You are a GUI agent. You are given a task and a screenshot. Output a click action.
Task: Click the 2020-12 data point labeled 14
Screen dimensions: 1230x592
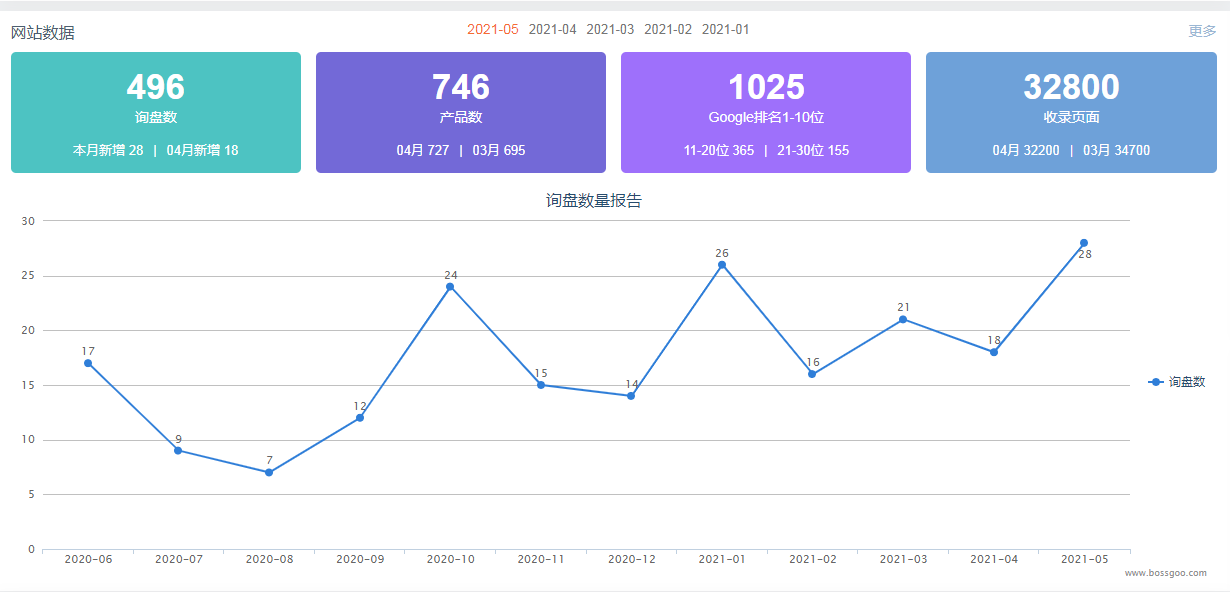tap(631, 396)
